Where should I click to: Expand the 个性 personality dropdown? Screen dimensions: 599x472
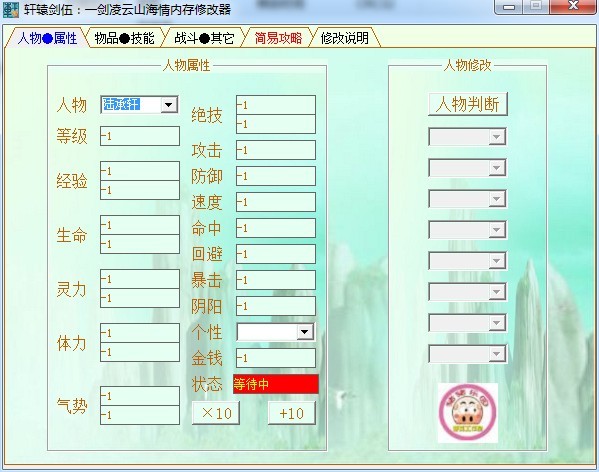(305, 332)
